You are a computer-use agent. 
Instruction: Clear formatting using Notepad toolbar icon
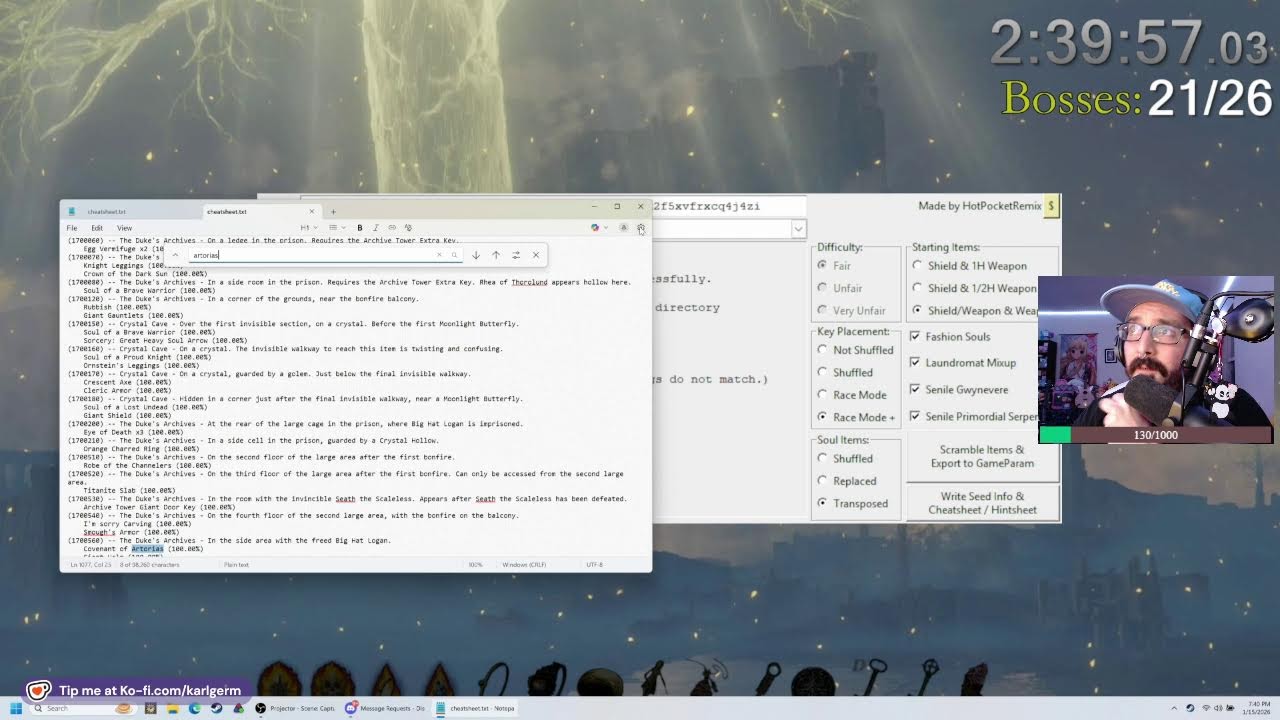(408, 228)
